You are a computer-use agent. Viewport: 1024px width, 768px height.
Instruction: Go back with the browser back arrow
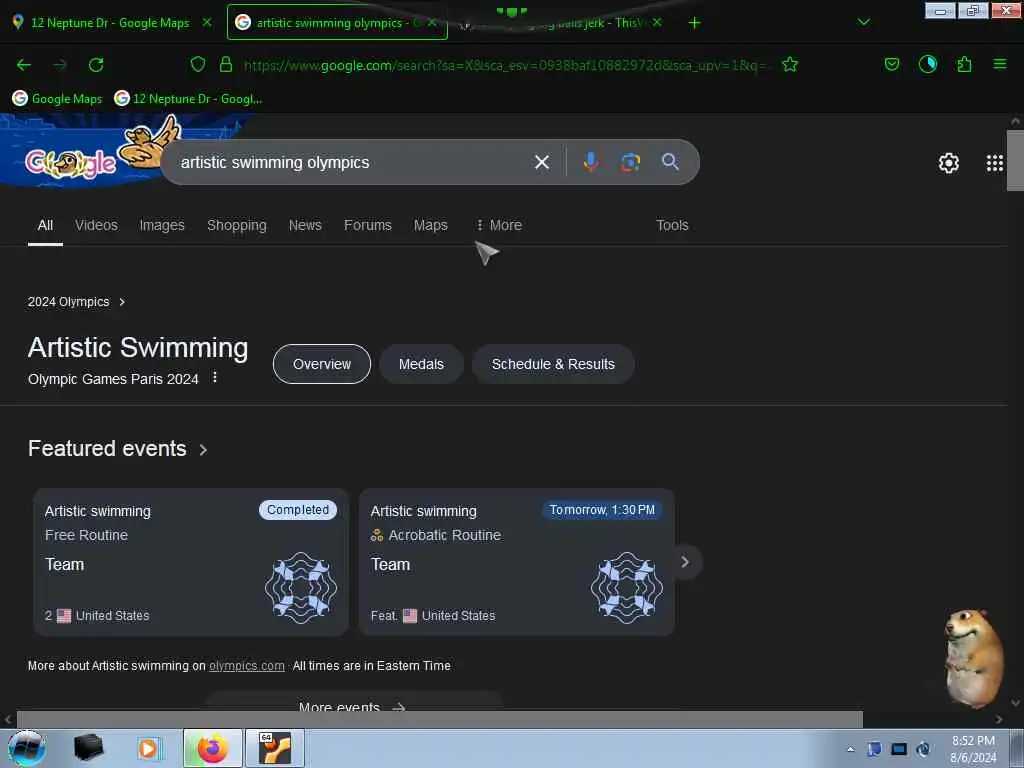(x=24, y=65)
